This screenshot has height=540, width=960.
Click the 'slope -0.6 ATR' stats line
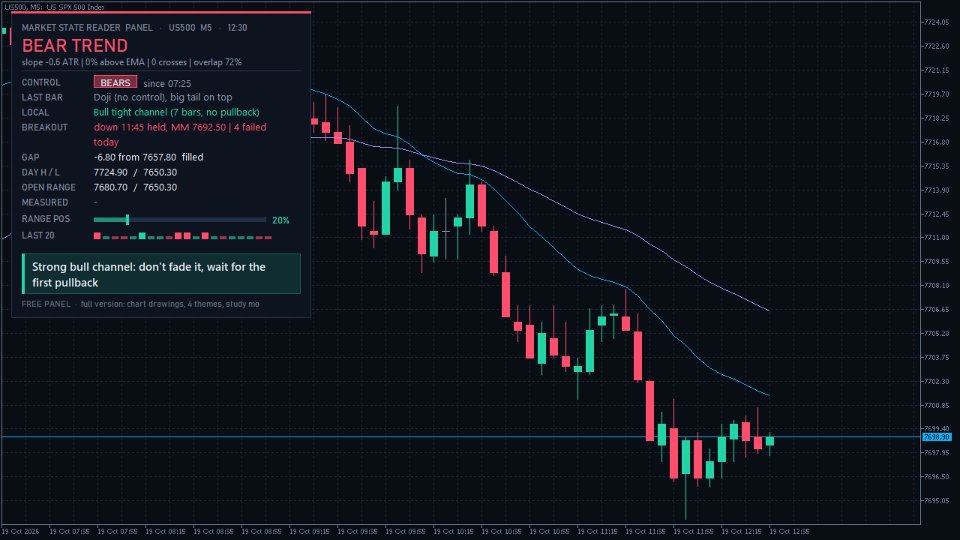pos(132,62)
